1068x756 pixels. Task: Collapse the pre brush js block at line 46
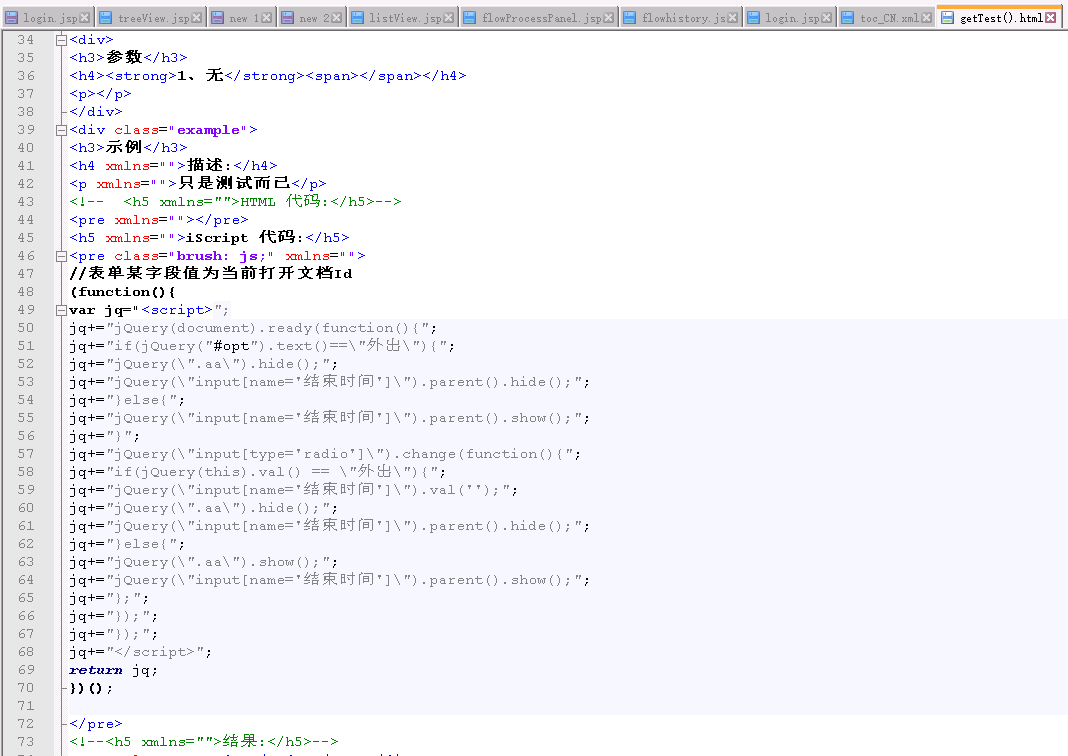coord(61,256)
